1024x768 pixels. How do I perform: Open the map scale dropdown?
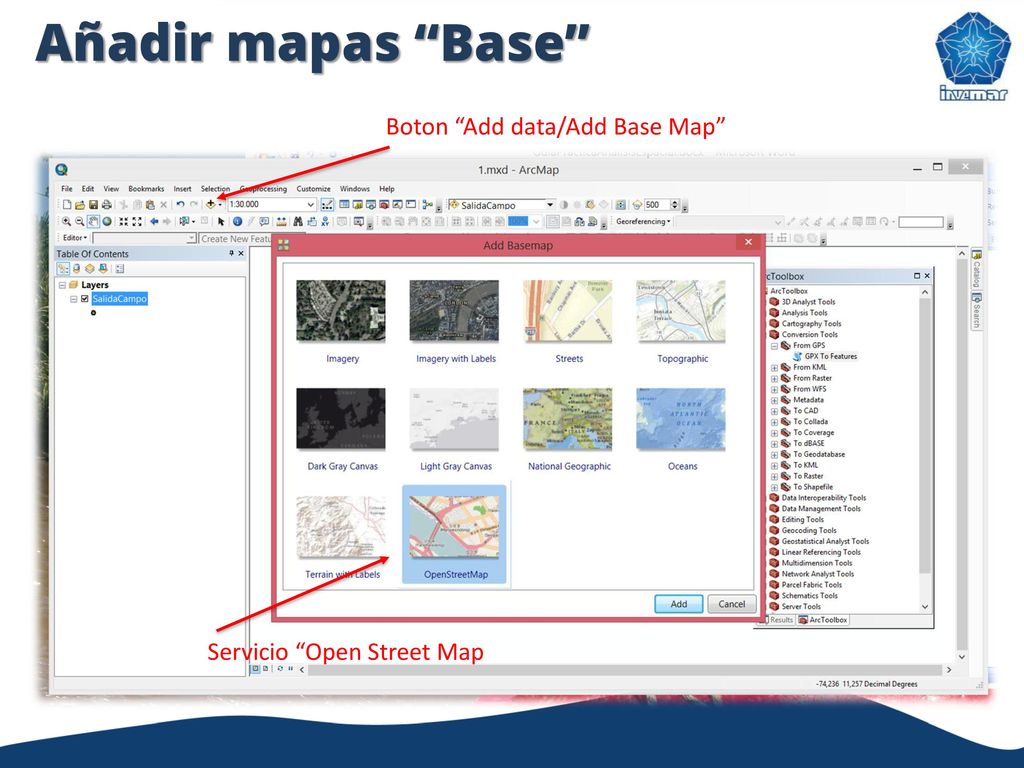coord(311,204)
